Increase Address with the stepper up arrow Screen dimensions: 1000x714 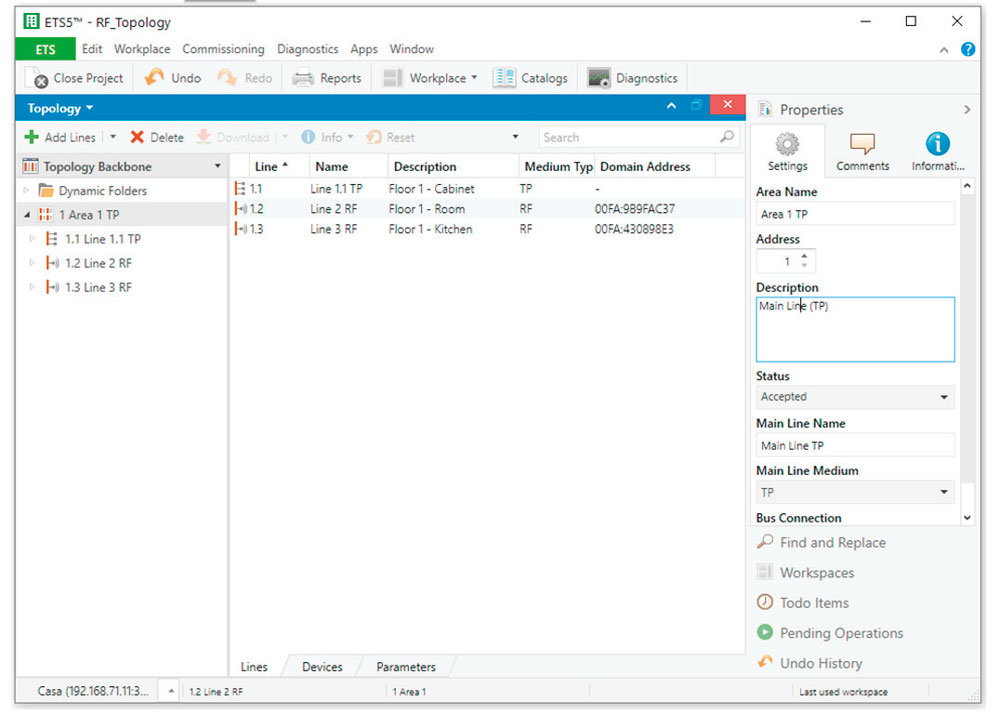tap(804, 256)
